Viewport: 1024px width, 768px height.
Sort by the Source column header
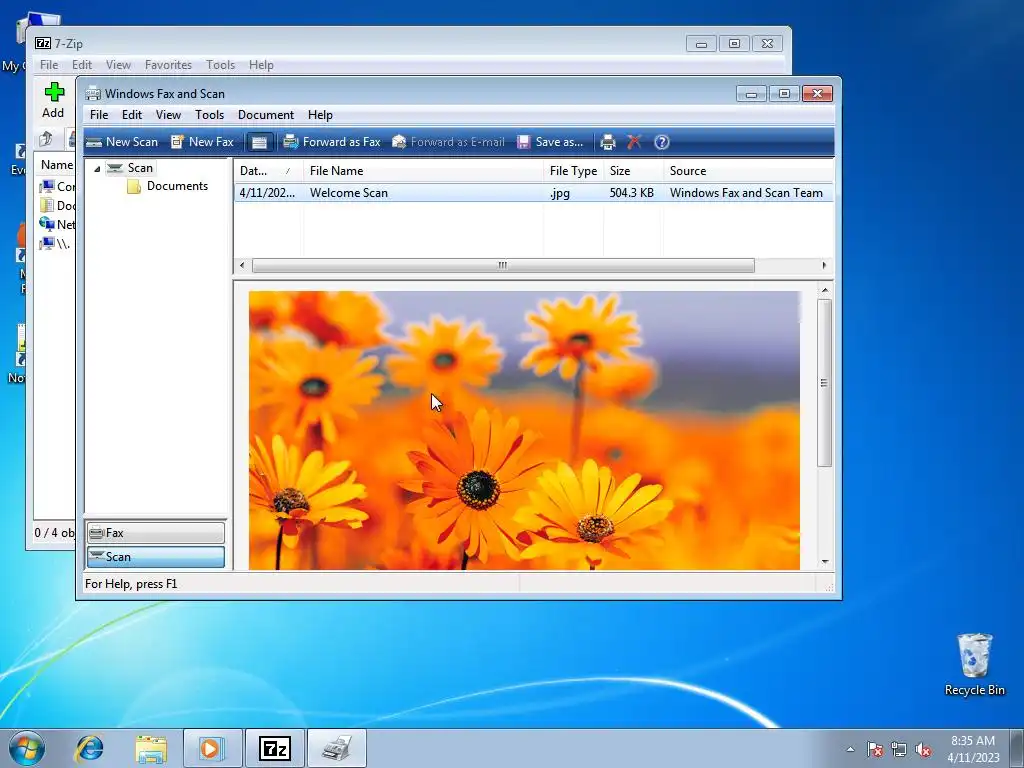pyautogui.click(x=749, y=171)
